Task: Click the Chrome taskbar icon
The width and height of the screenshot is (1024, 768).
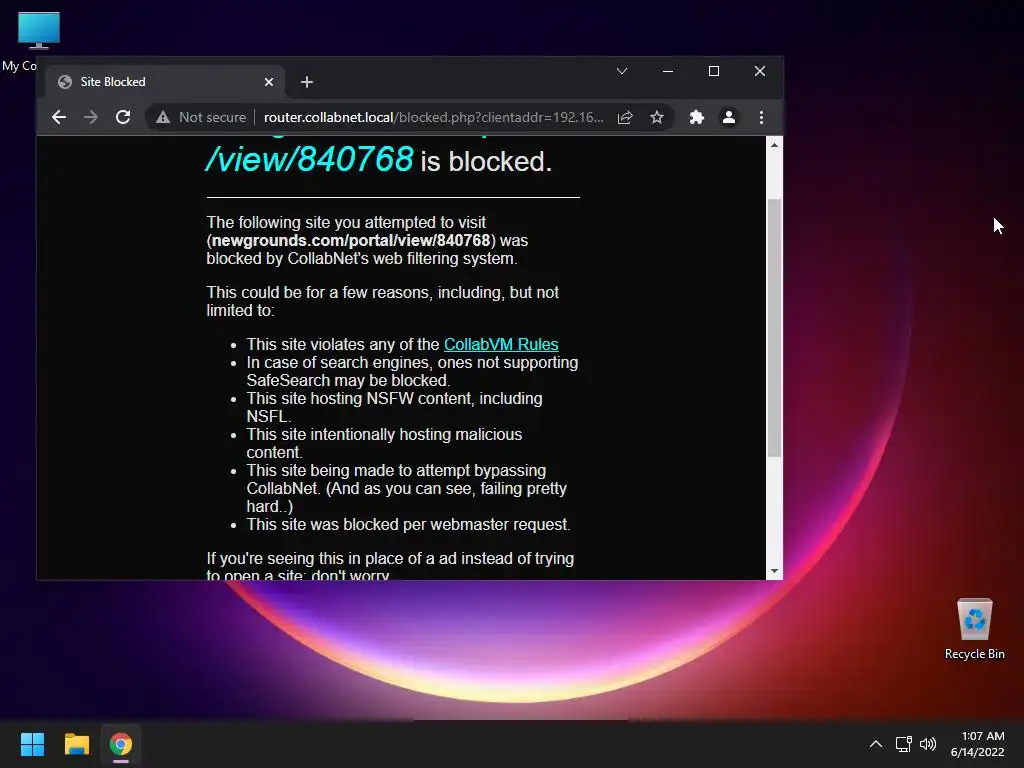Action: (x=121, y=744)
